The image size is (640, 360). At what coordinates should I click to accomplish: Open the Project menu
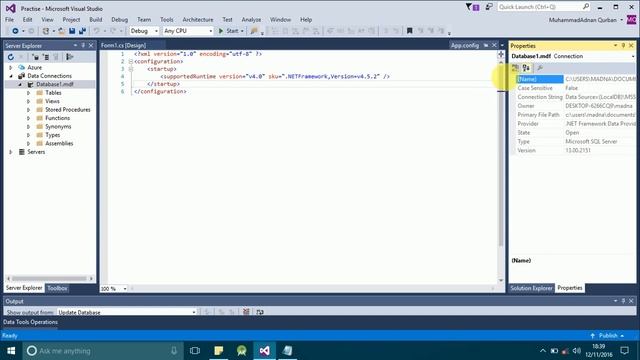(x=71, y=20)
